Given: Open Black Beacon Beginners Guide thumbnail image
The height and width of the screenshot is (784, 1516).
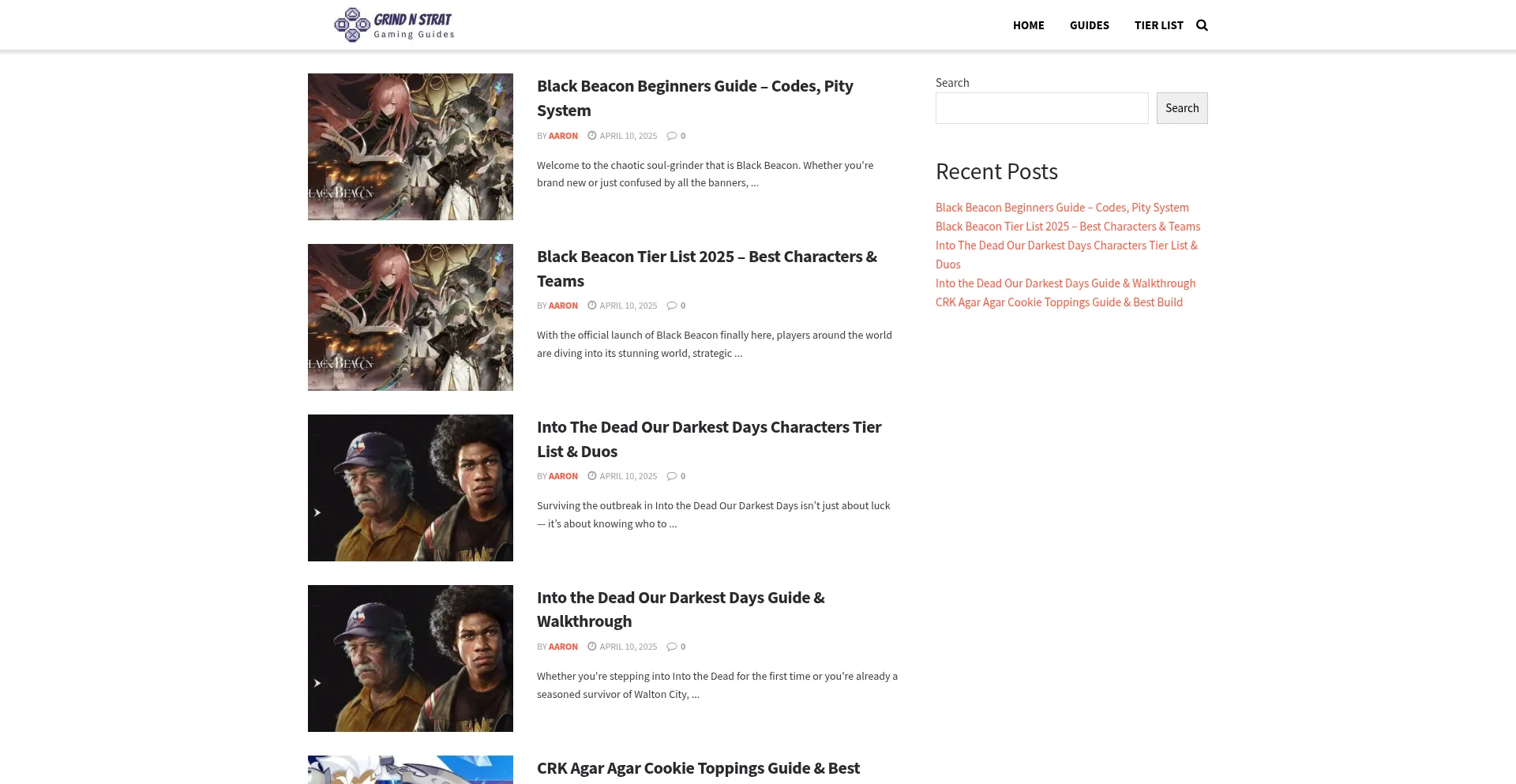Looking at the screenshot, I should point(410,147).
